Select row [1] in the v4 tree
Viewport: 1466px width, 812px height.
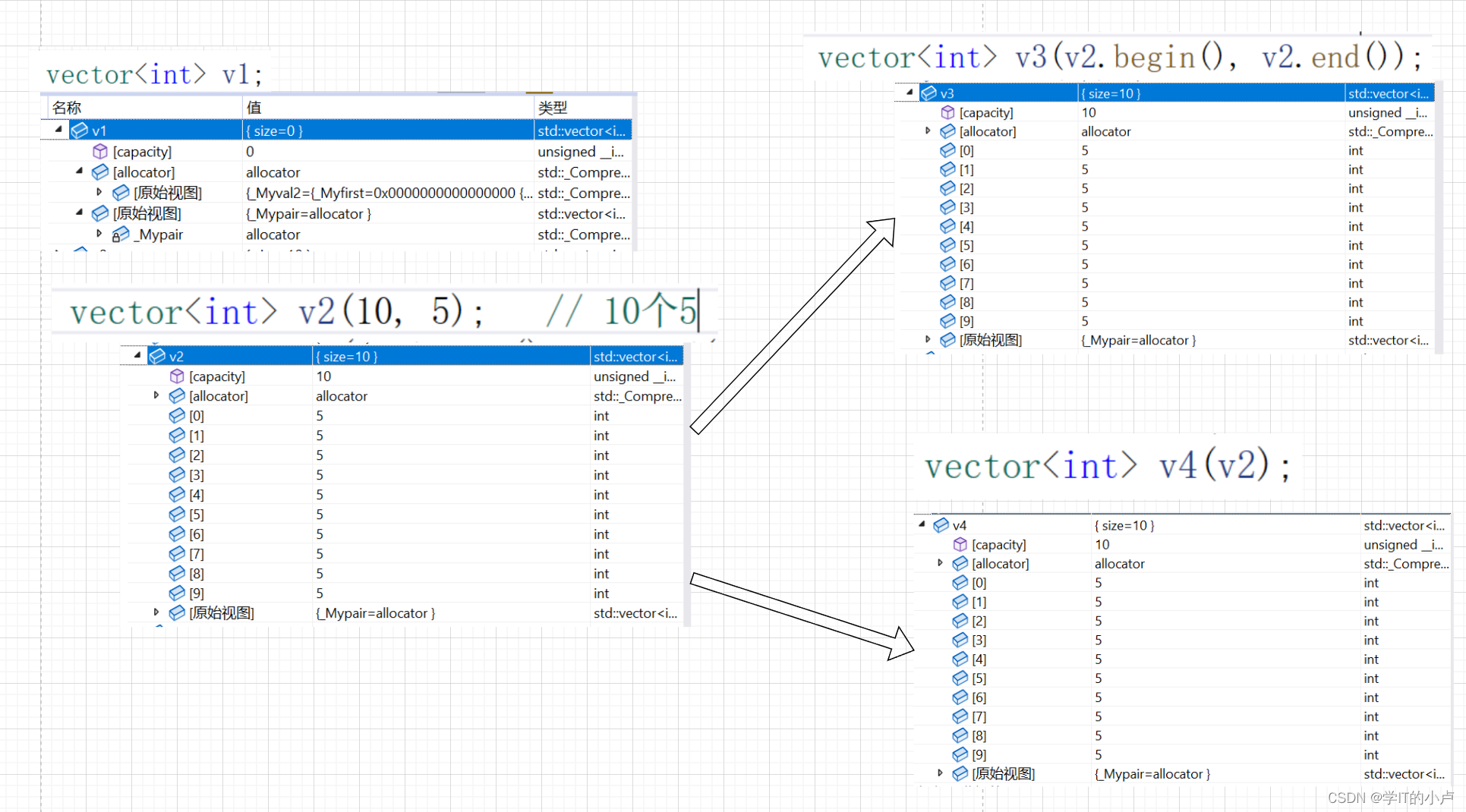click(1183, 602)
